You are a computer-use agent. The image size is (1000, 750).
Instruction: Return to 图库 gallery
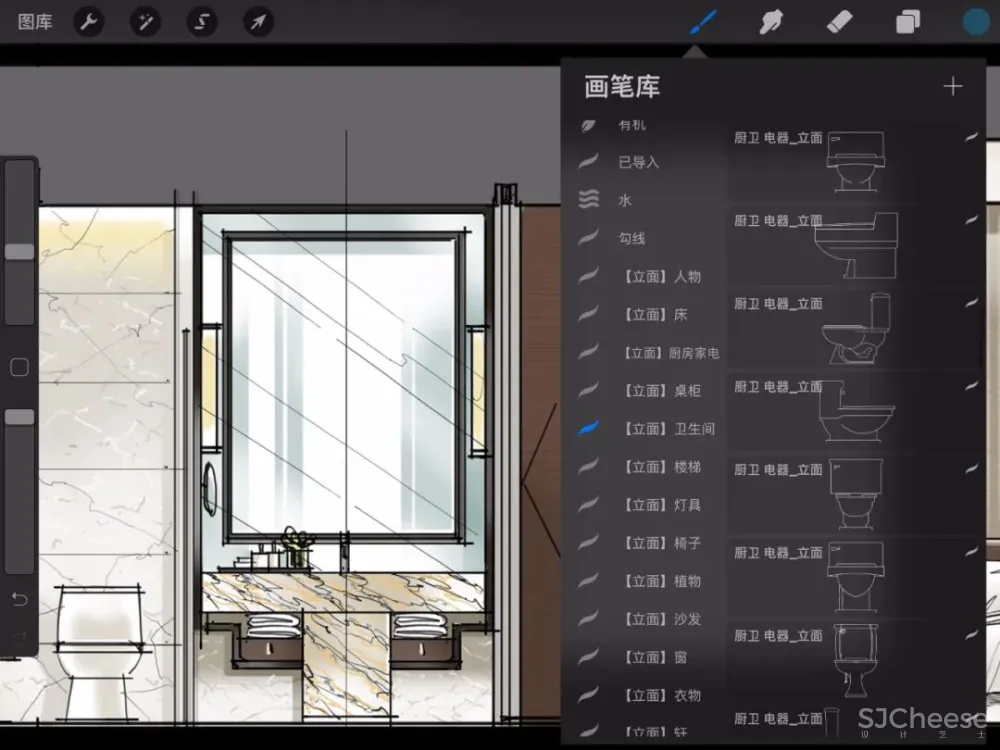pos(35,22)
